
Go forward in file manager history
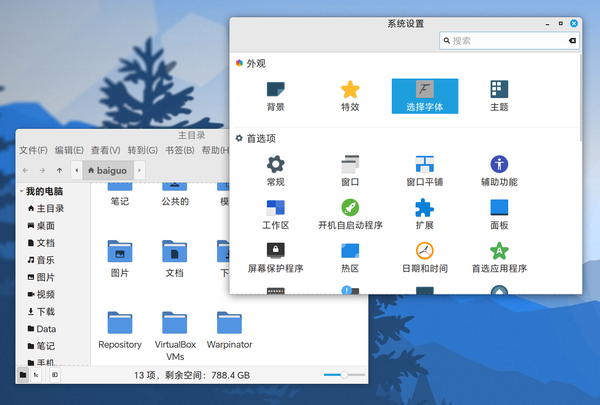coord(42,170)
